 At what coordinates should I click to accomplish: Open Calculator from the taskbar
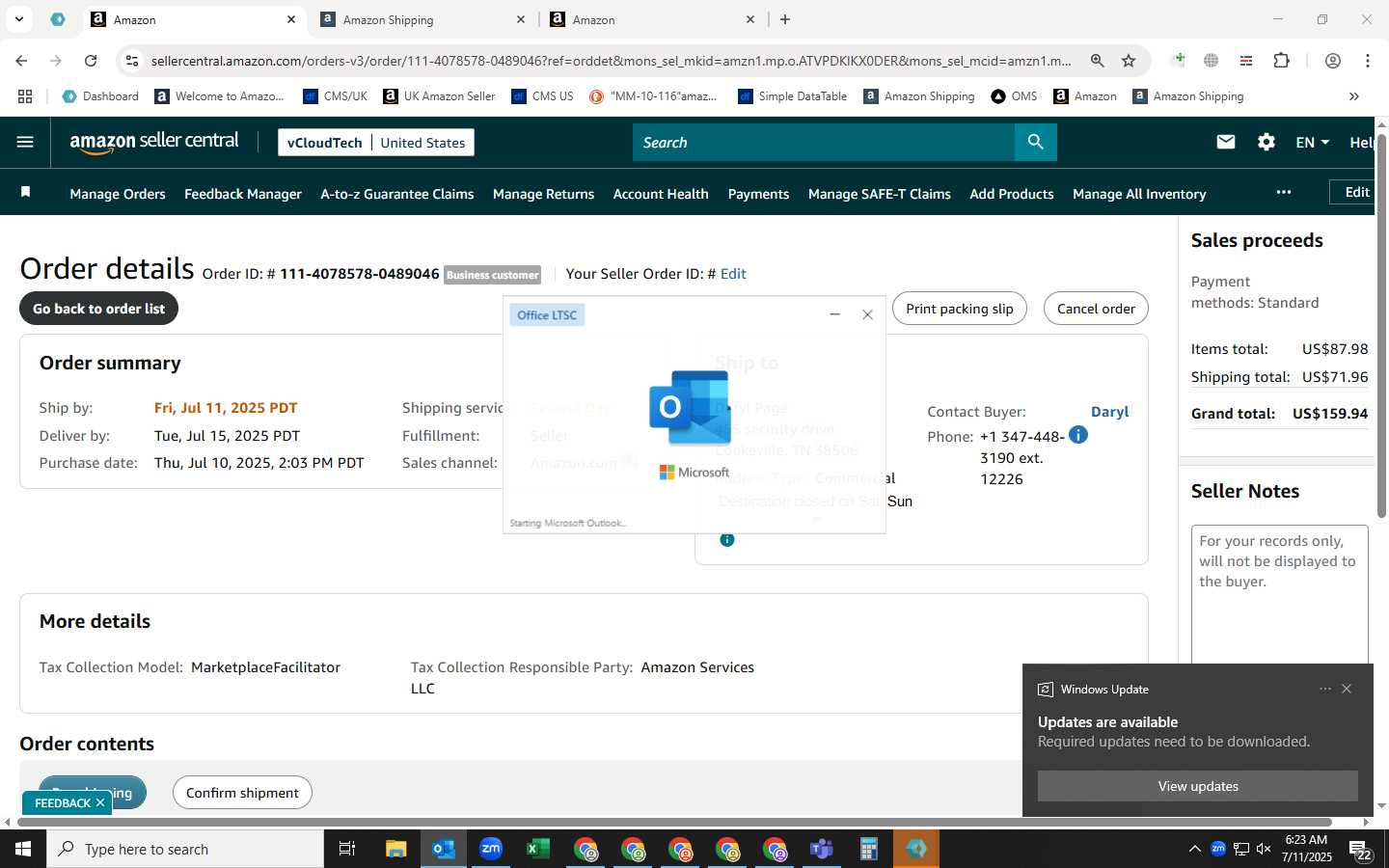tap(869, 849)
